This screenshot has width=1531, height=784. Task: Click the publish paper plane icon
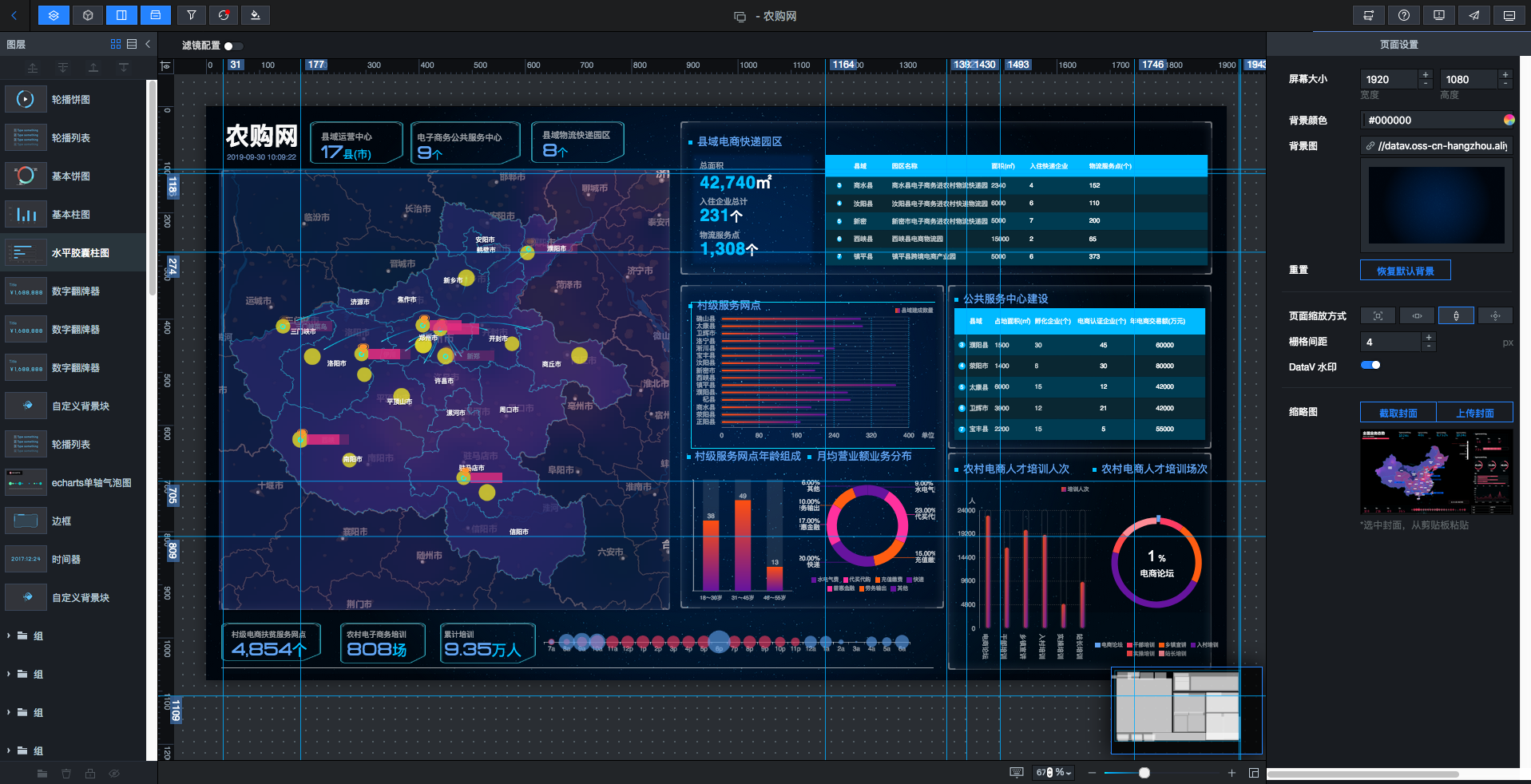(1474, 15)
